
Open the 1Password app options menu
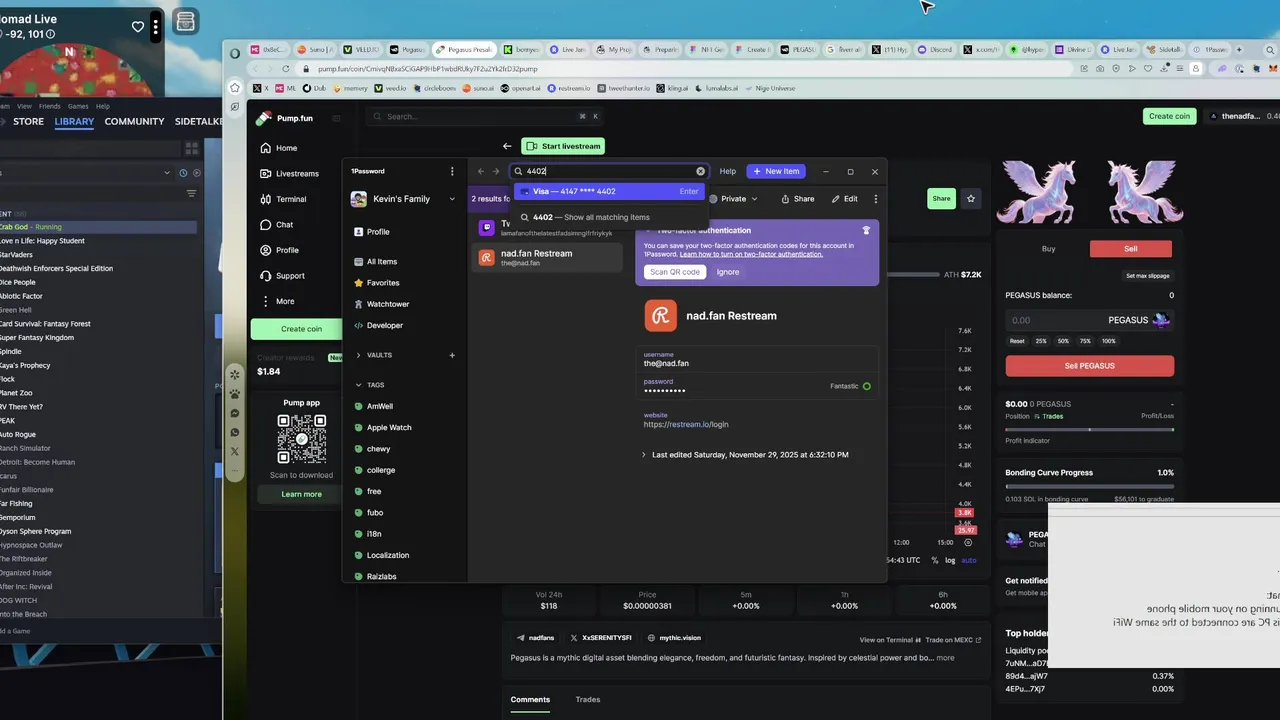(x=452, y=171)
